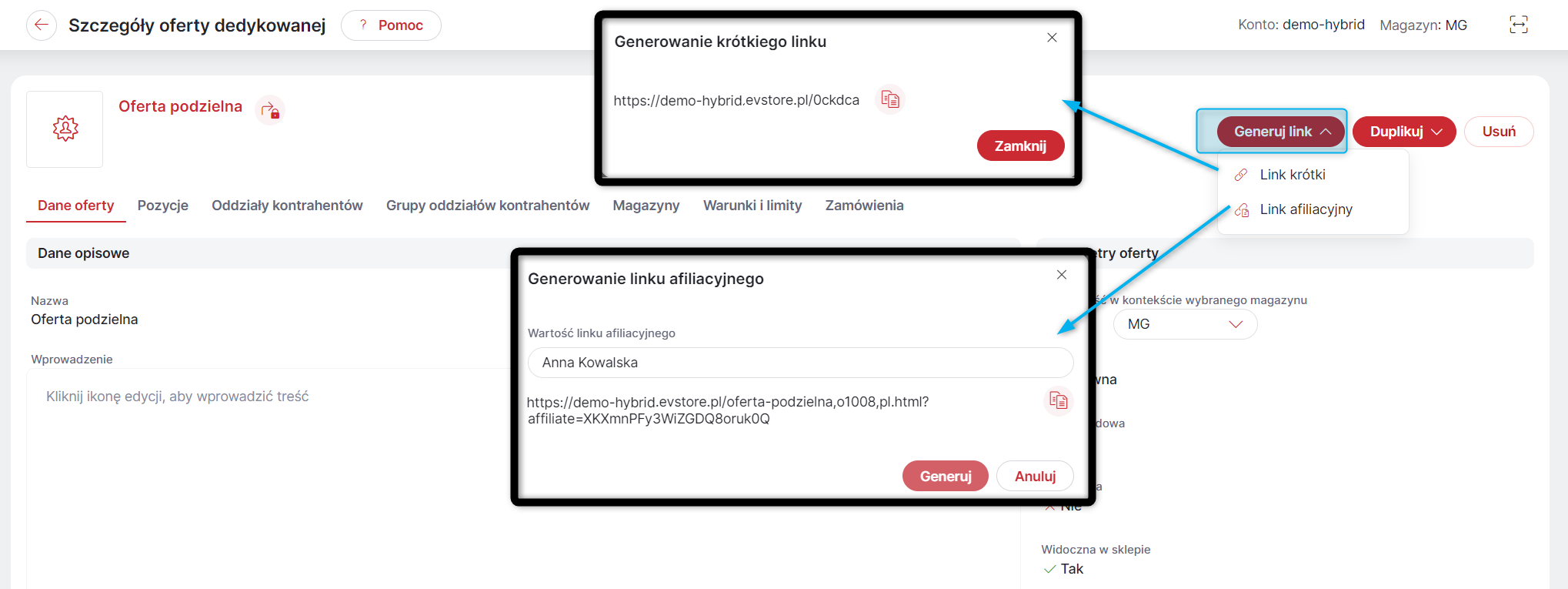Click the back arrow icon
1568x589 pixels.
coord(42,25)
